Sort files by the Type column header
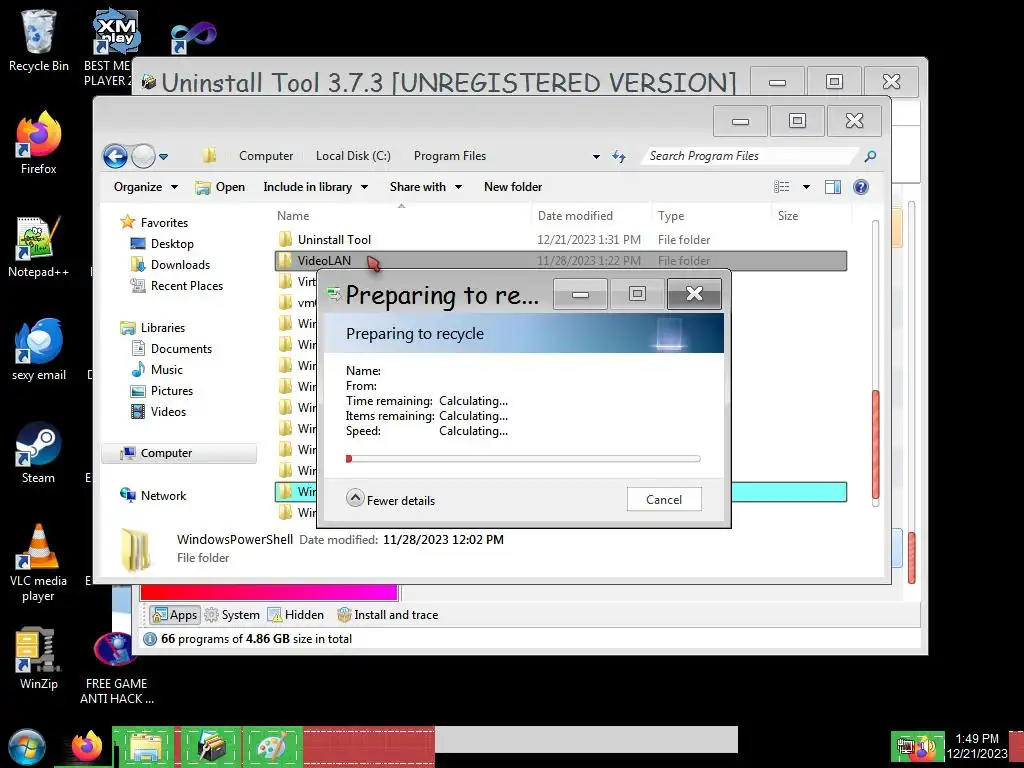The image size is (1024, 768). 712,216
